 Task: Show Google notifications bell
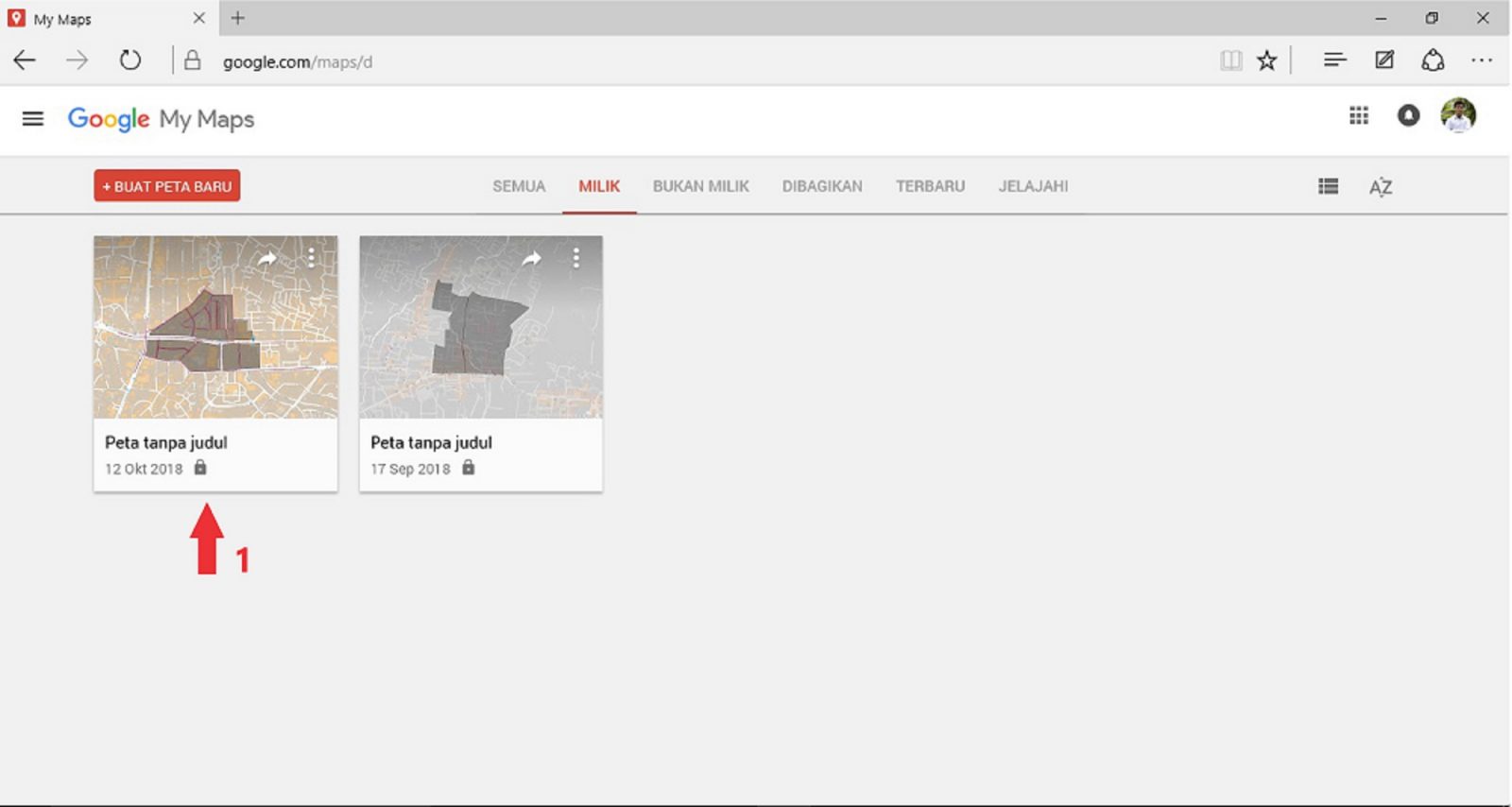(1408, 115)
